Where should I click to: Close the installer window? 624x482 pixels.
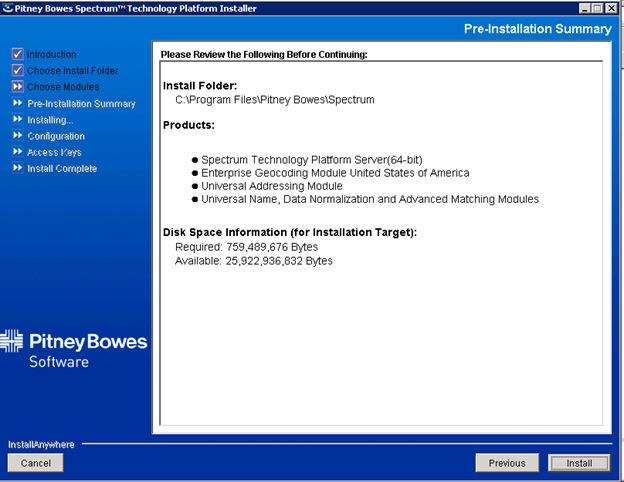(611, 8)
